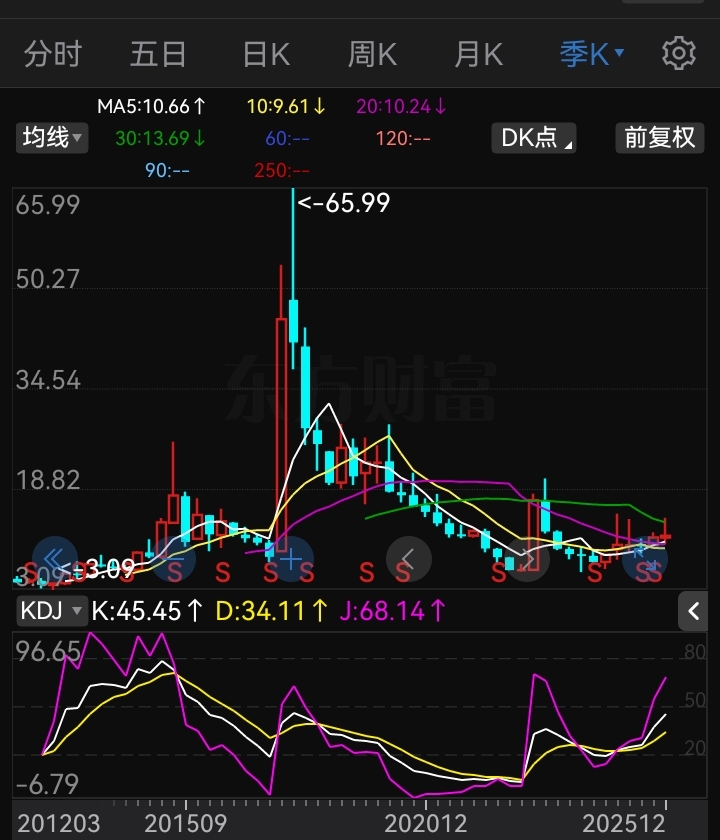Click the 34.54 price axis label
The width and height of the screenshot is (720, 840).
(48, 380)
